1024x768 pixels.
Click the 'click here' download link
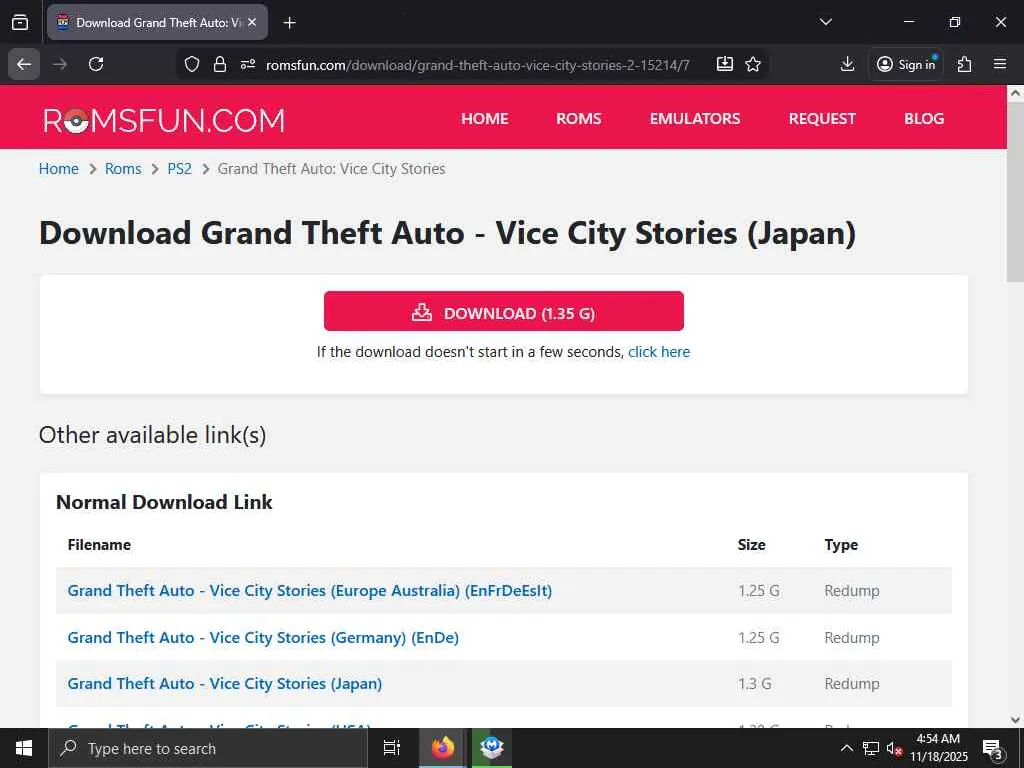point(659,352)
